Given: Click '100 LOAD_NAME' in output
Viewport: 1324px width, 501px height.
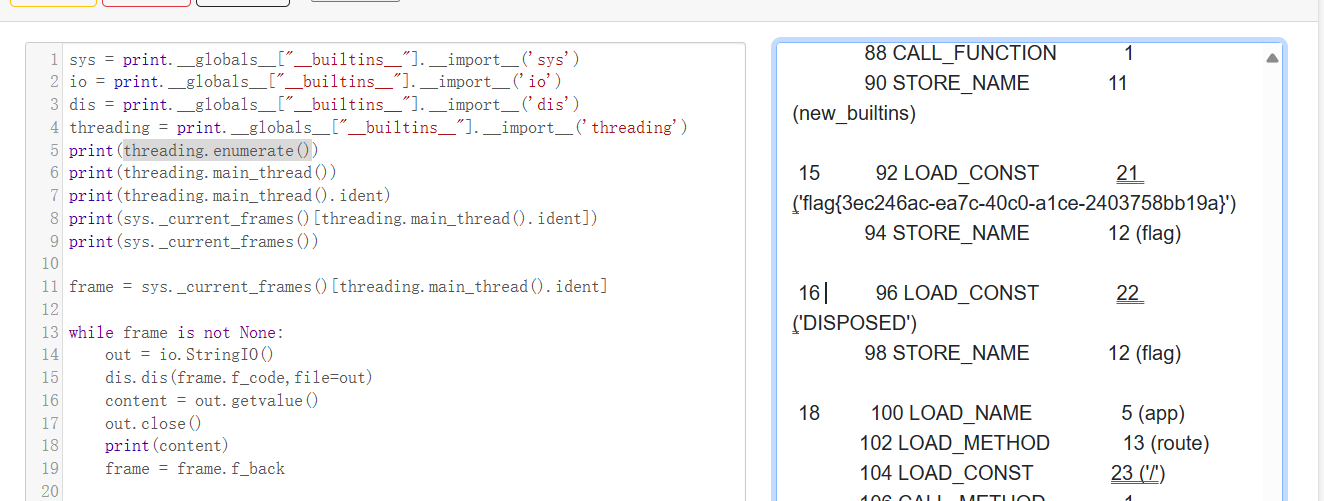Looking at the screenshot, I should pos(951,413).
